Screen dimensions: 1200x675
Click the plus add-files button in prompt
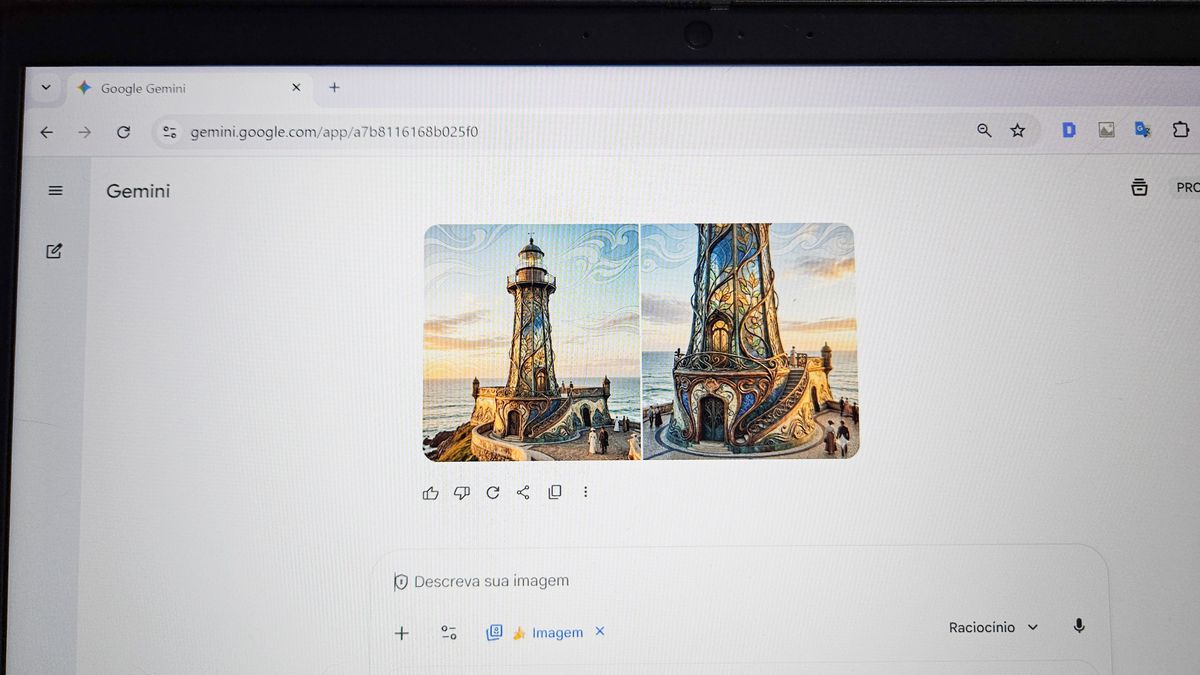[402, 632]
